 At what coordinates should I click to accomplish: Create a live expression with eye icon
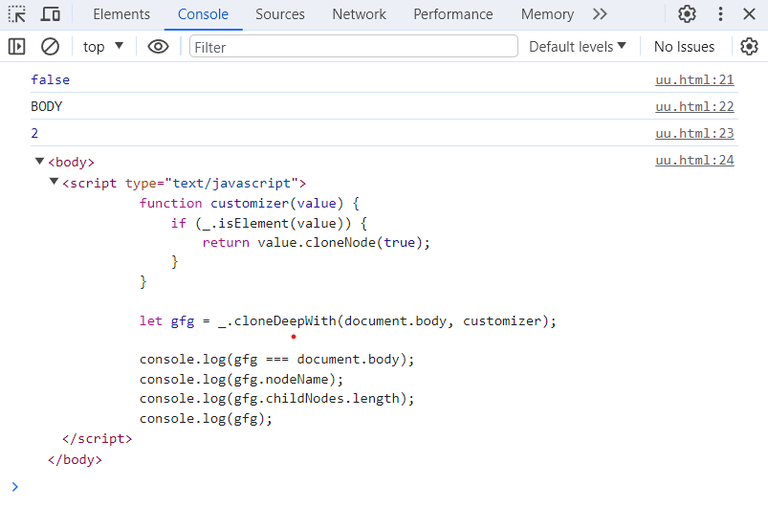tap(158, 47)
